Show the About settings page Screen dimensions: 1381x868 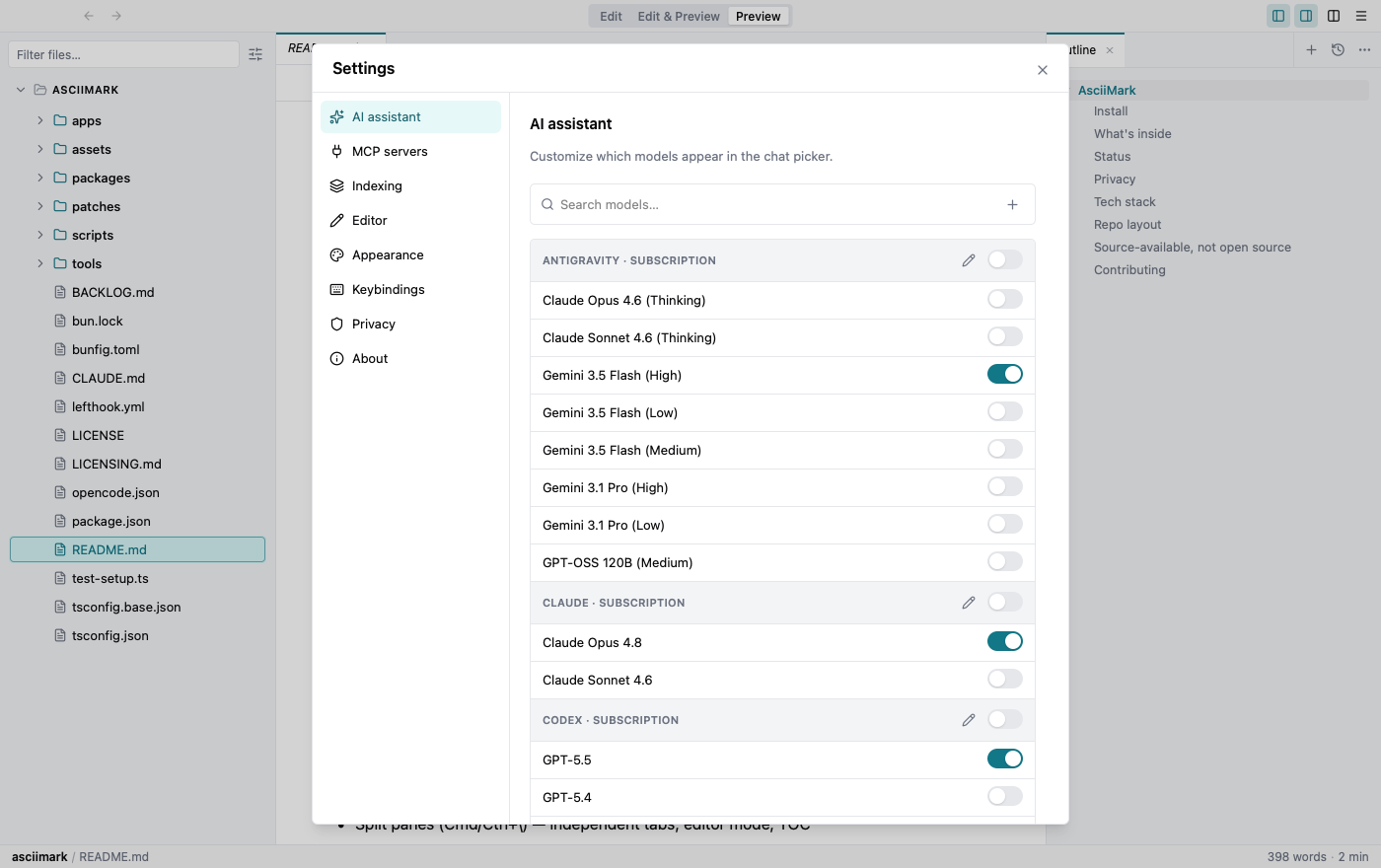410,358
